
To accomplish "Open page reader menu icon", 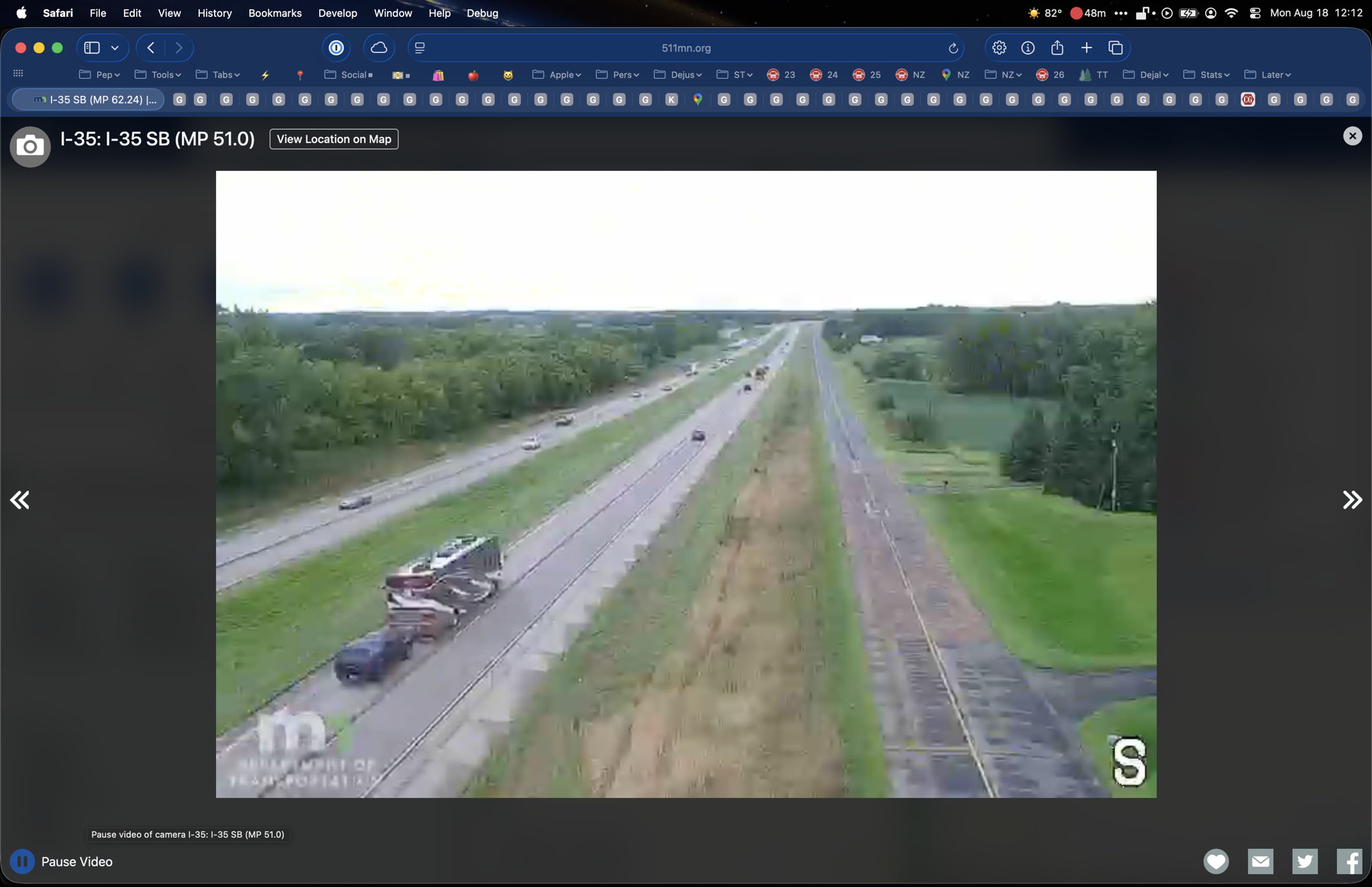I will pyautogui.click(x=420, y=48).
